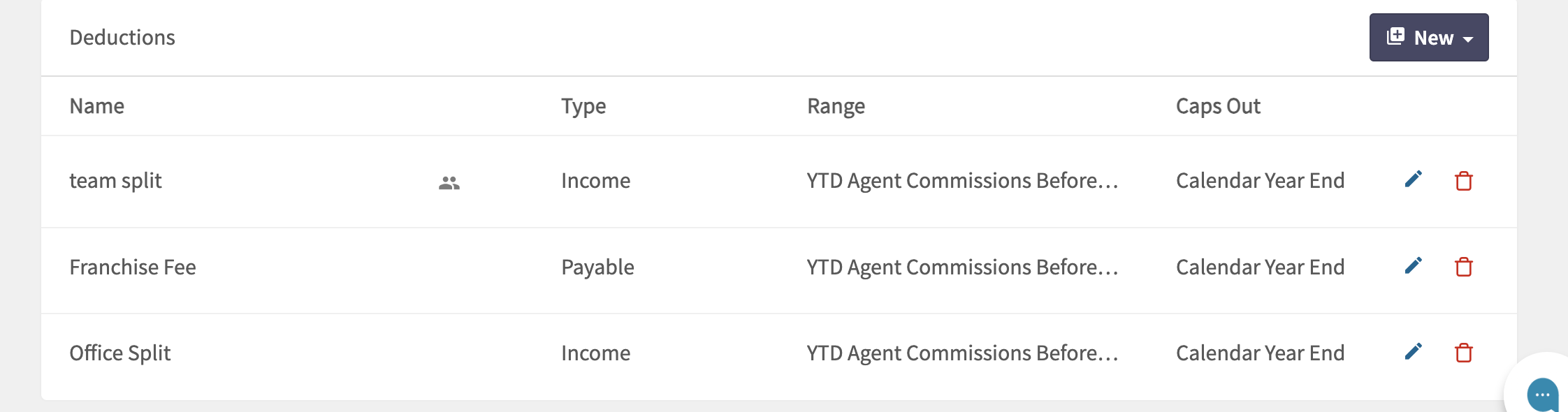The image size is (1568, 412).
Task: Click the team members icon beside team split
Action: 449,183
